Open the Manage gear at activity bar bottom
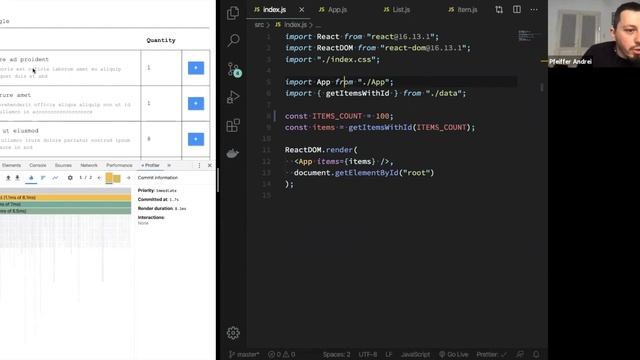The width and height of the screenshot is (640, 360). tap(233, 333)
